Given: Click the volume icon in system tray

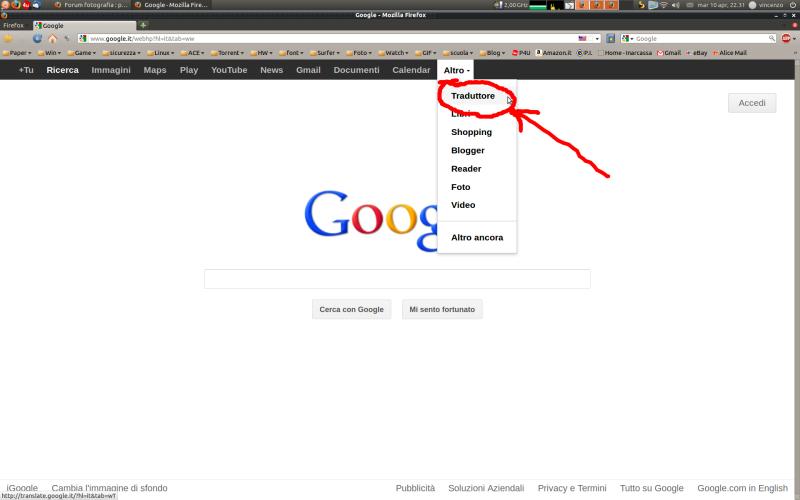Looking at the screenshot, I should coord(675,5).
